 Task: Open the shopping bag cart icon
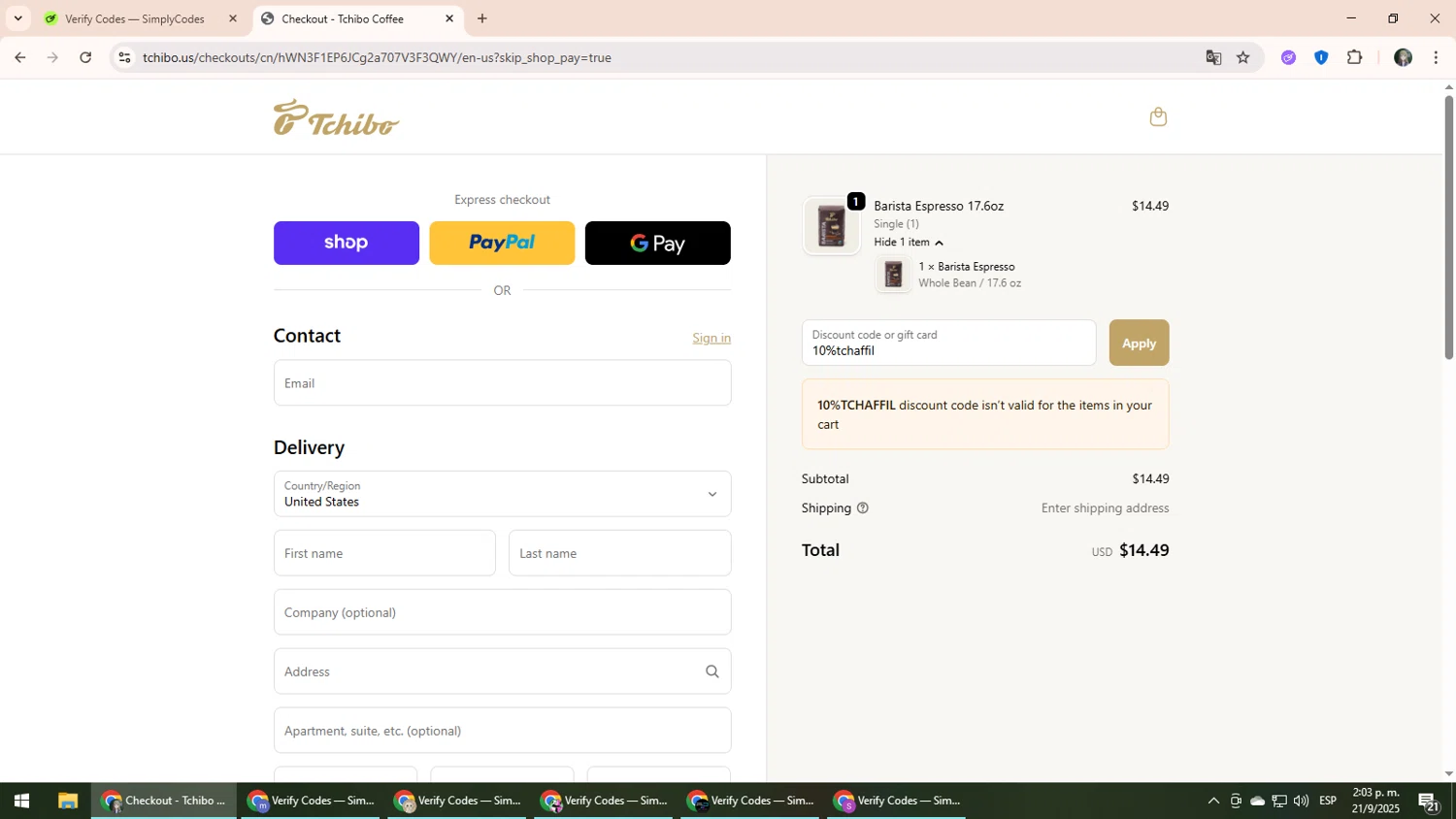click(x=1158, y=116)
